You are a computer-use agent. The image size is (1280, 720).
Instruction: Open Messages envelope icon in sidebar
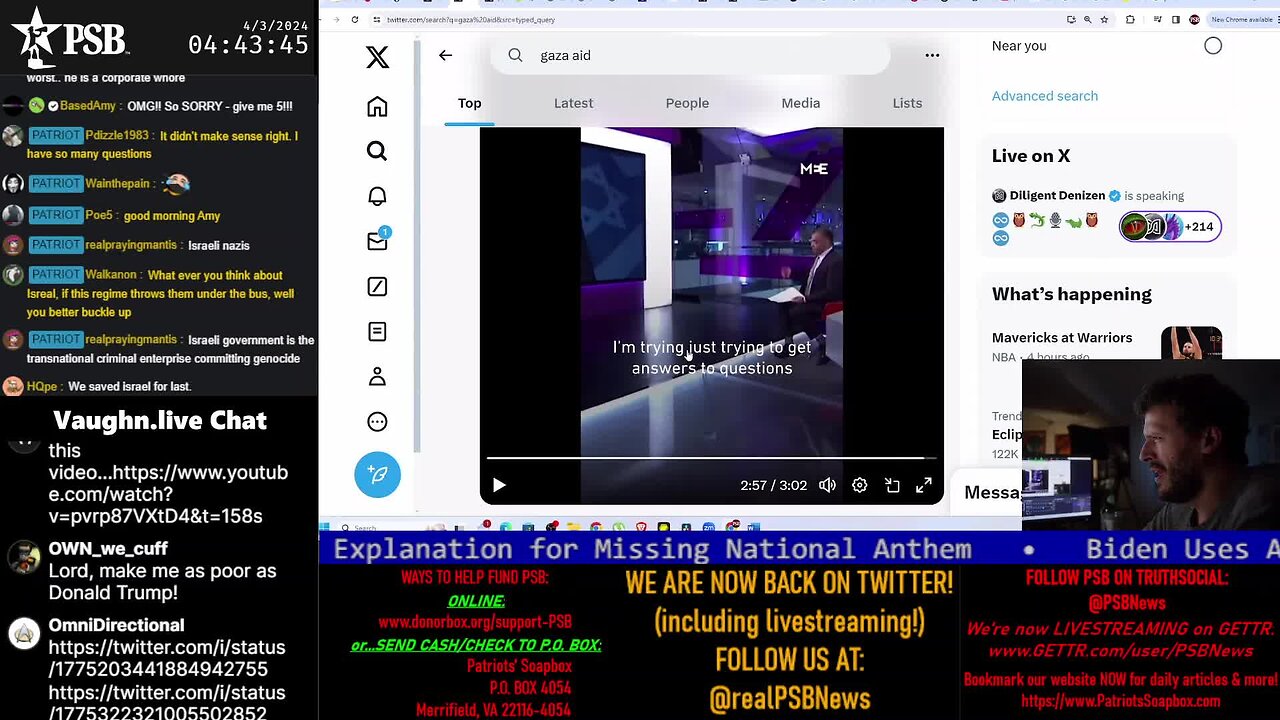point(377,241)
